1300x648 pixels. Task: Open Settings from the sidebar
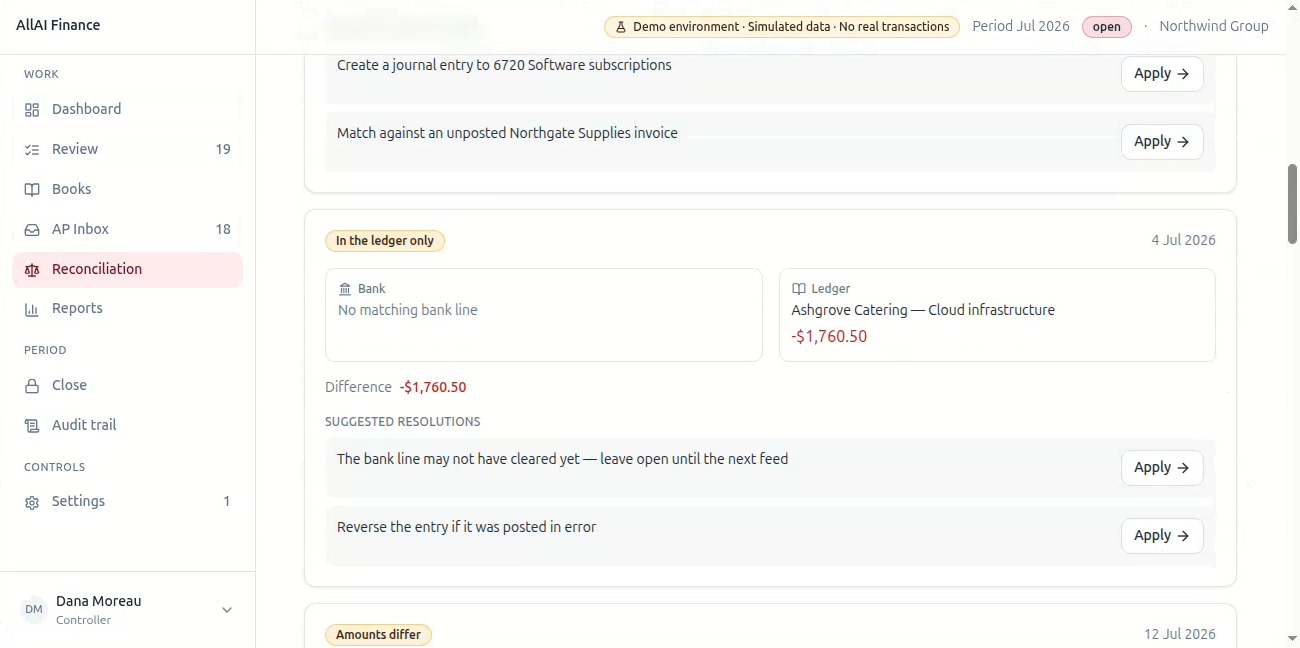127,502
